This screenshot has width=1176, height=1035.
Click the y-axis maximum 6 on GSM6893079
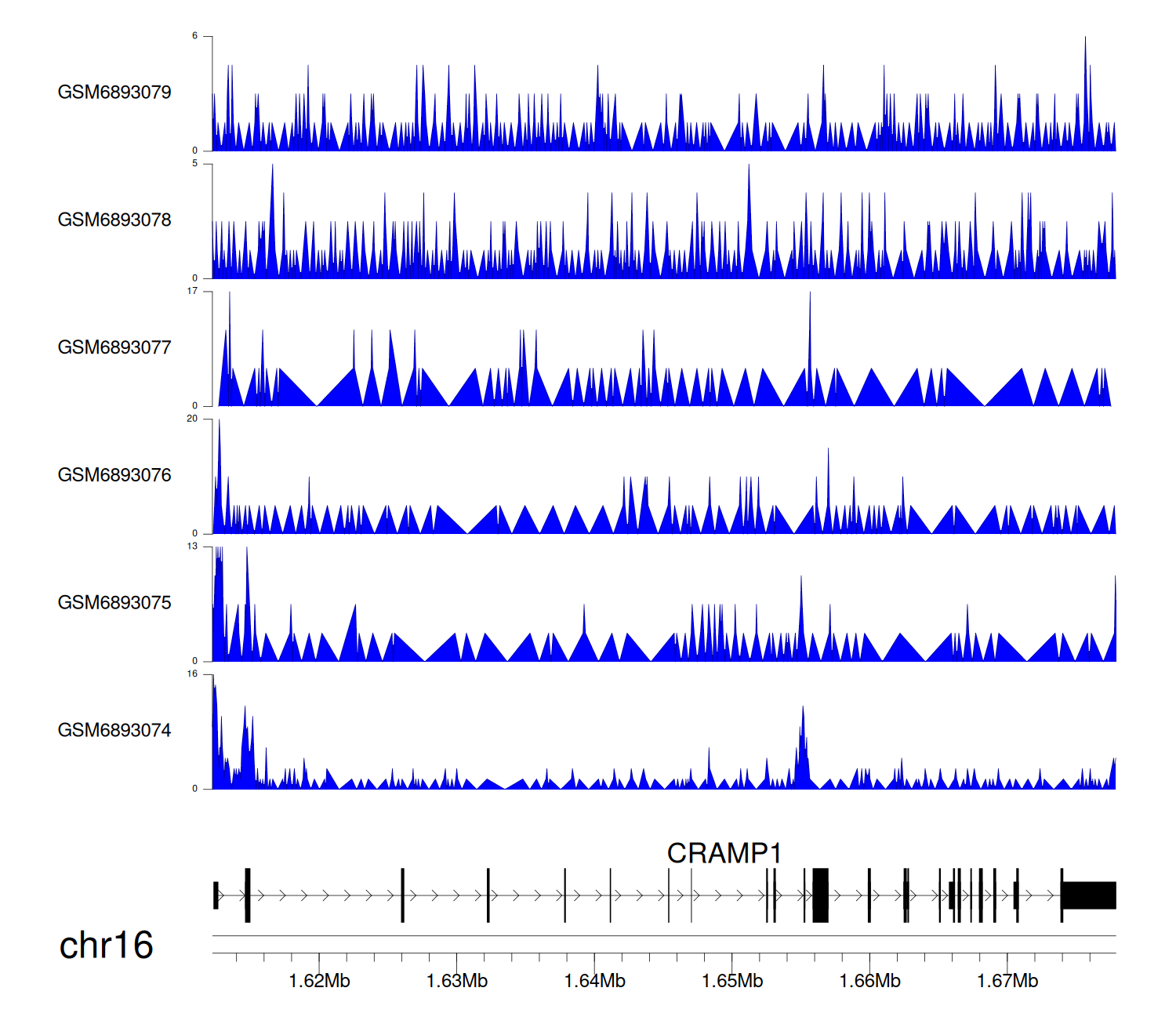pyautogui.click(x=195, y=36)
